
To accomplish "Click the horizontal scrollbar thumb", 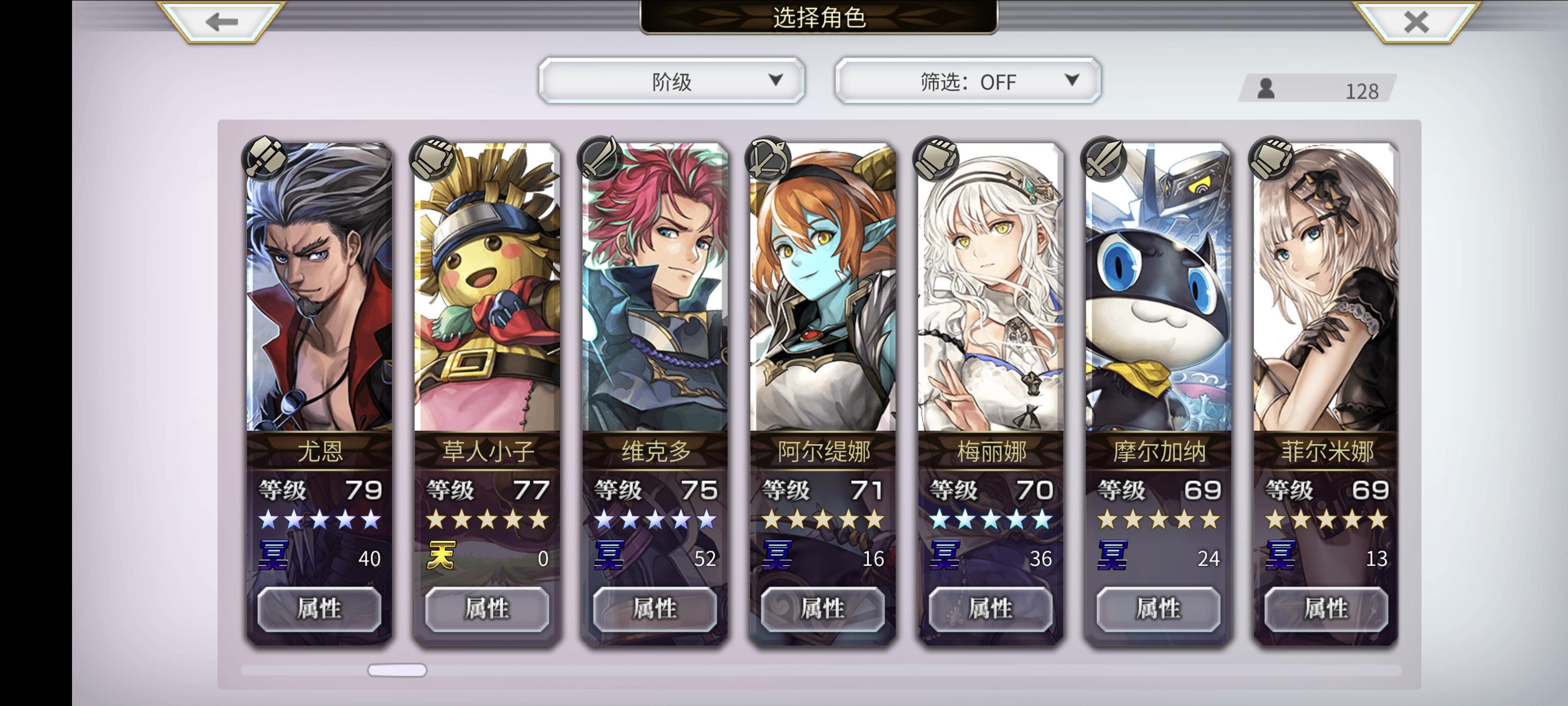I will point(397,670).
